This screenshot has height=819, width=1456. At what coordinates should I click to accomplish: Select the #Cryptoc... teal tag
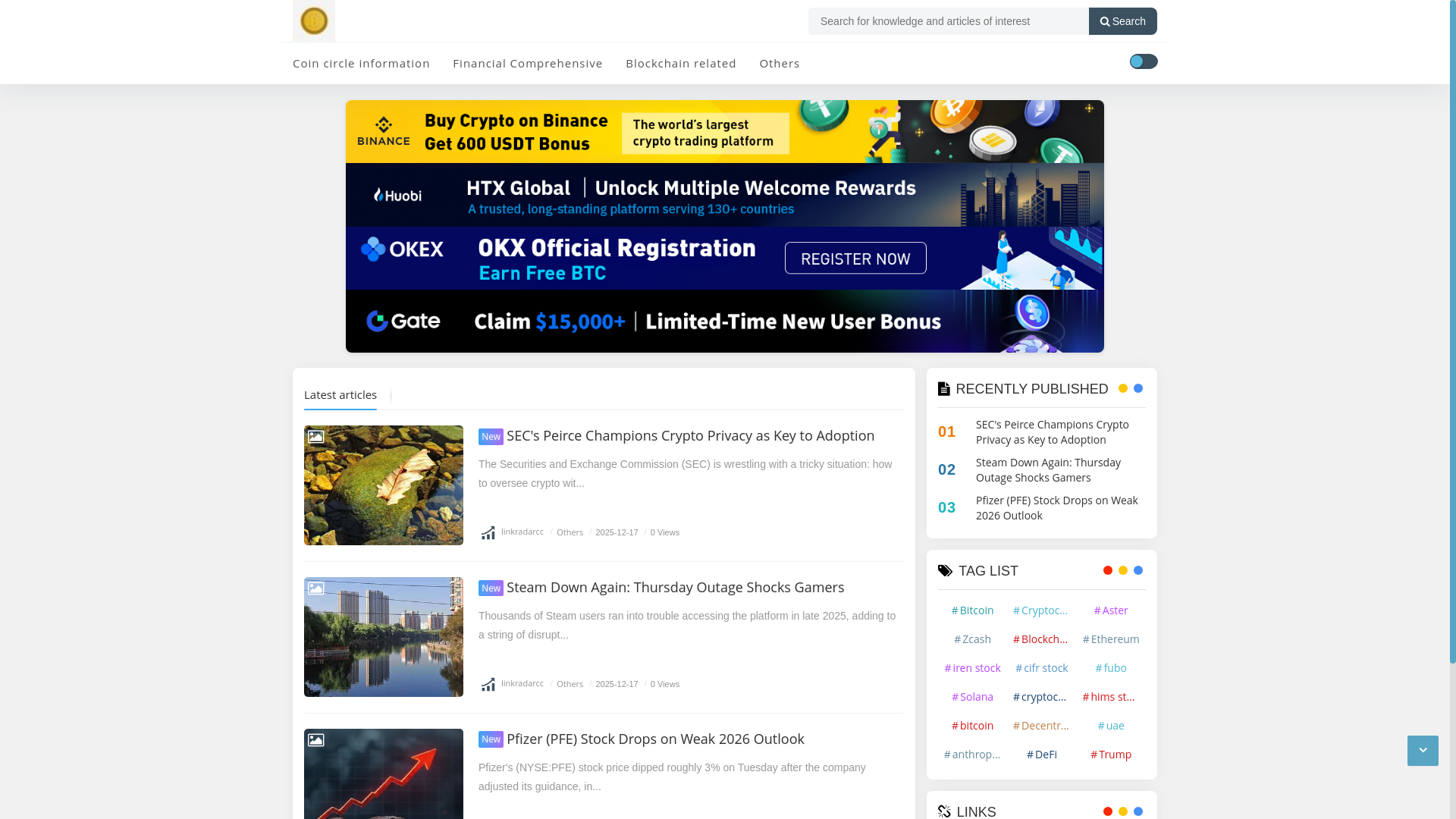1040,610
